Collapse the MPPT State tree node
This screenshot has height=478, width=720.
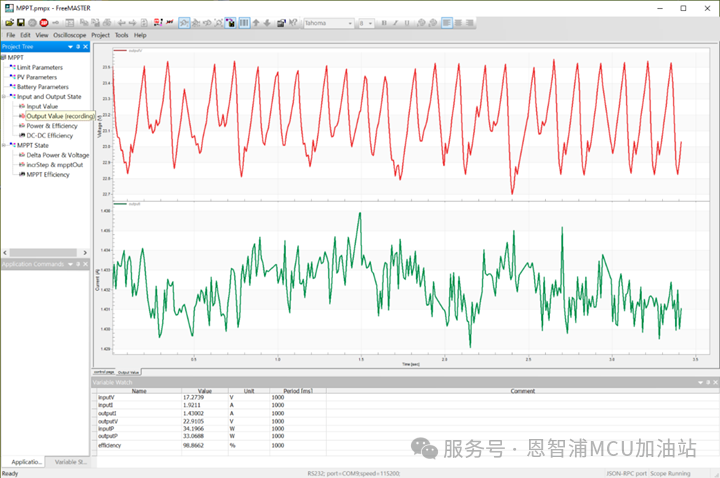[4, 145]
